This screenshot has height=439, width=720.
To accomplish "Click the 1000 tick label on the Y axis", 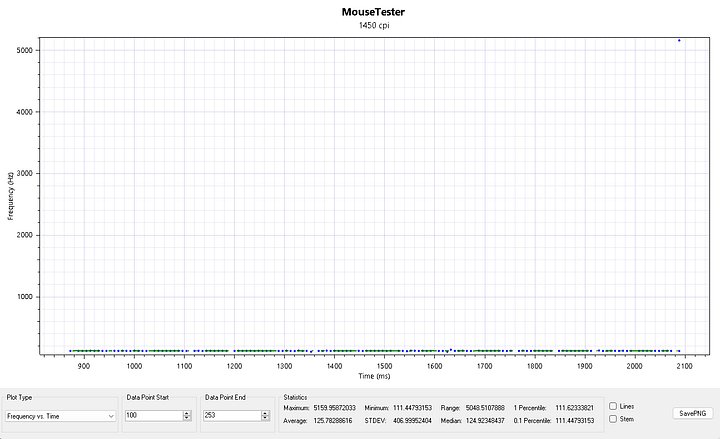I will pyautogui.click(x=25, y=297).
